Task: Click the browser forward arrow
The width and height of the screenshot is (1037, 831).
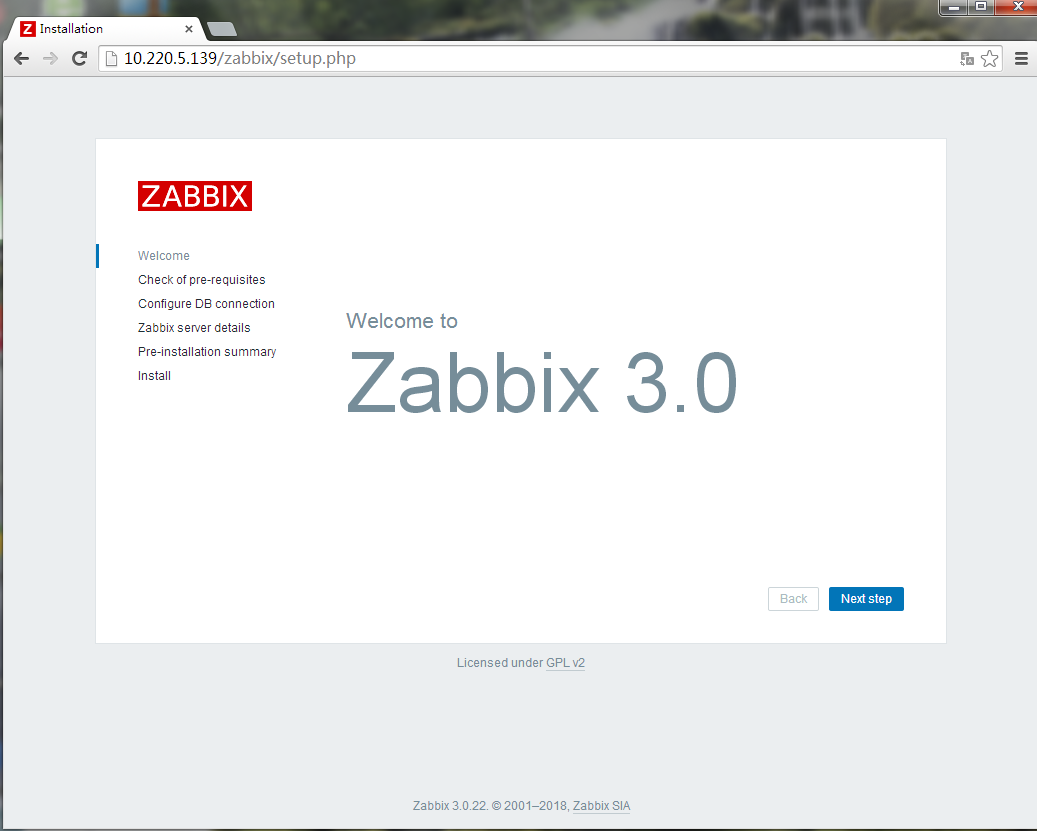Action: (50, 58)
